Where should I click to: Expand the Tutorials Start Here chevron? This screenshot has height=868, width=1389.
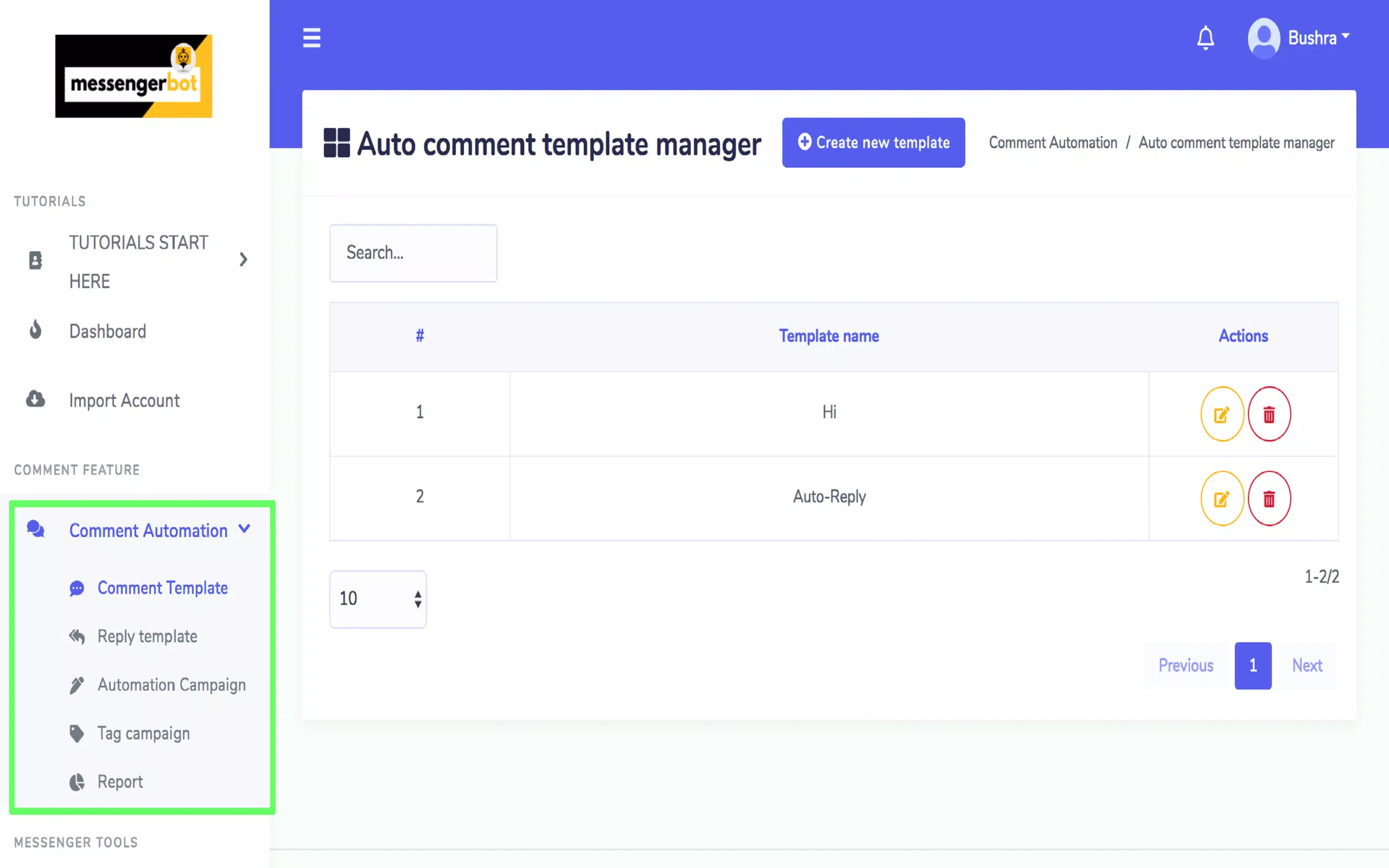point(244,260)
